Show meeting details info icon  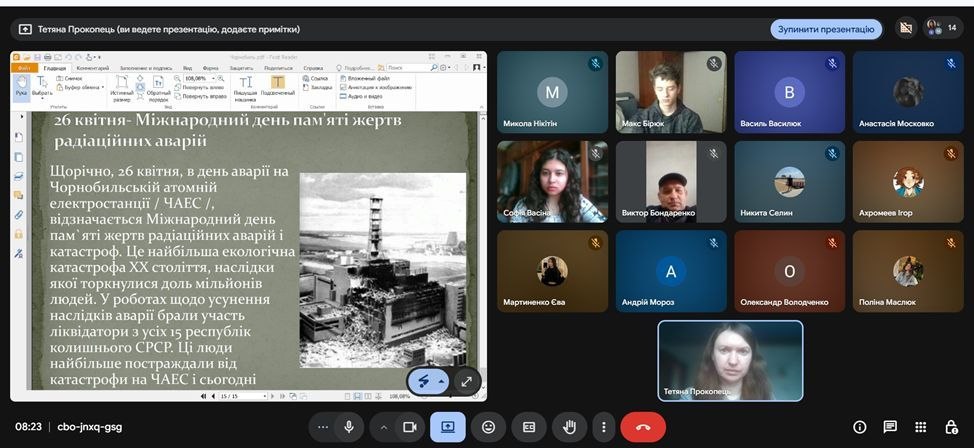click(x=859, y=427)
